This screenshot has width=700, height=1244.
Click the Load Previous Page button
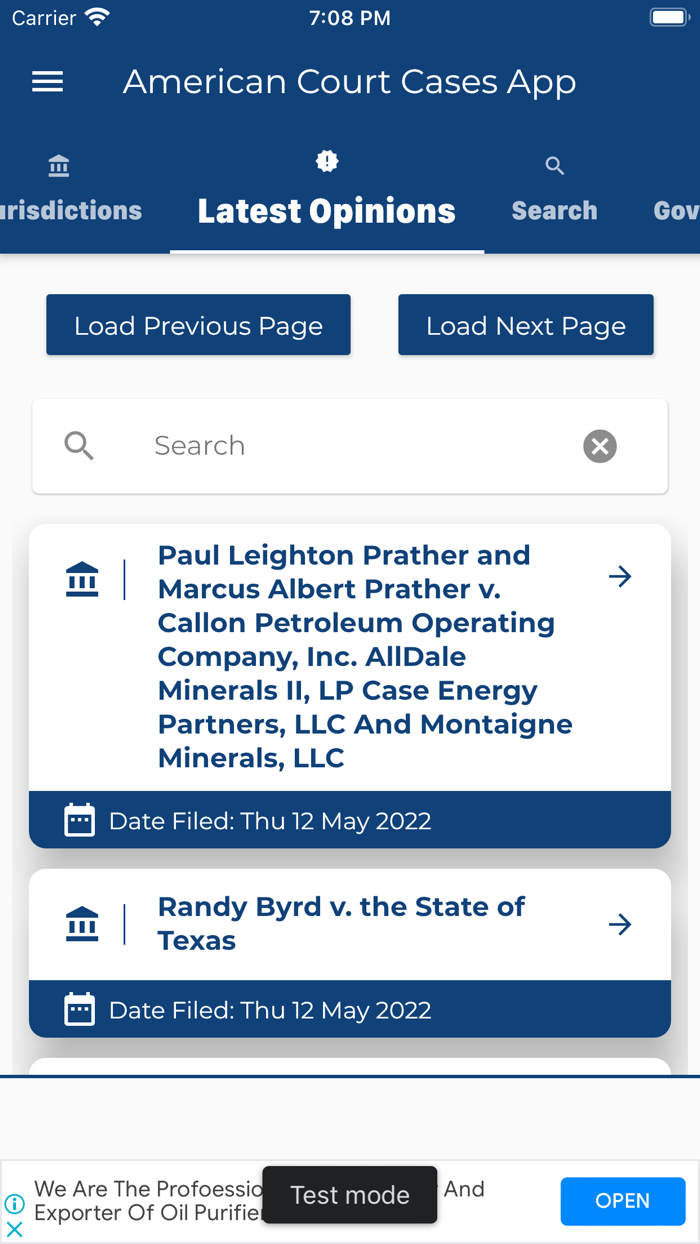click(198, 324)
